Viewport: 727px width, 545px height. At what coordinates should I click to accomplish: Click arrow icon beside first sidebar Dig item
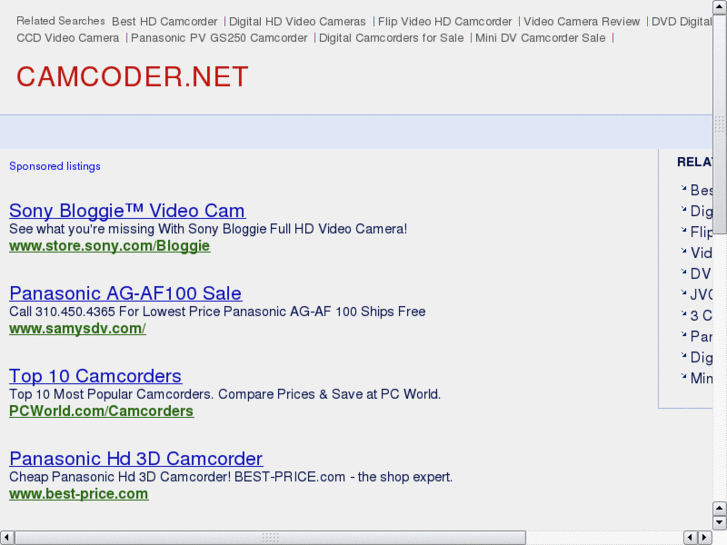[683, 209]
